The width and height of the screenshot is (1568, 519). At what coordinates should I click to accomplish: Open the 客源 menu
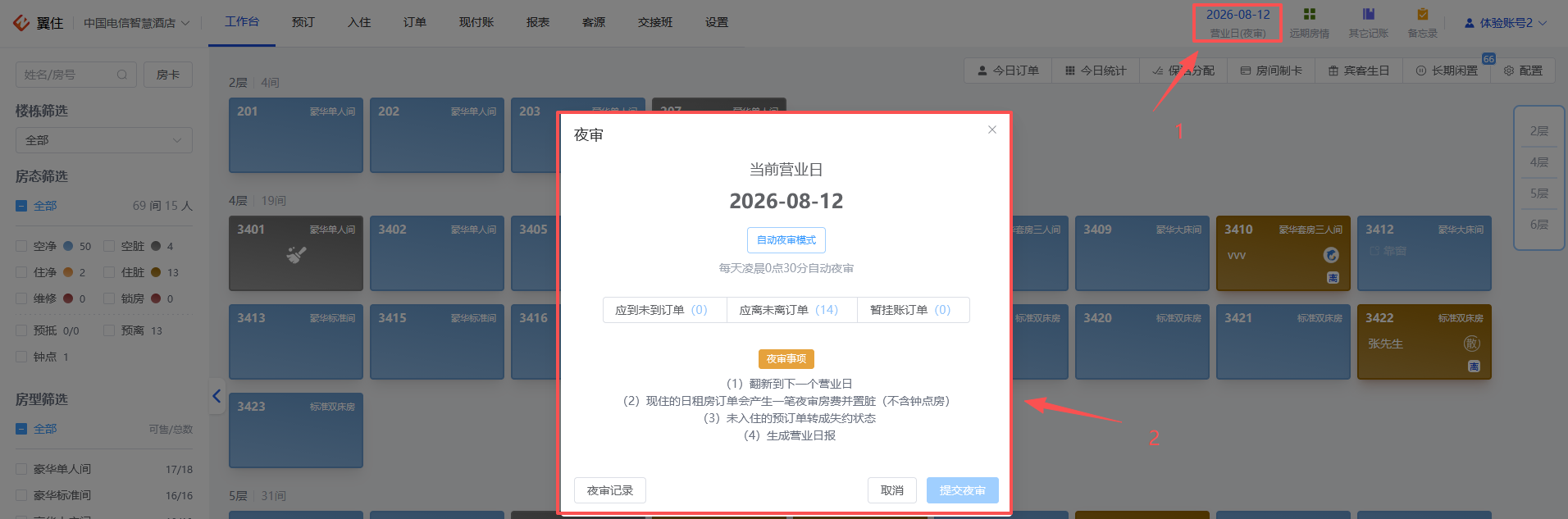point(594,22)
